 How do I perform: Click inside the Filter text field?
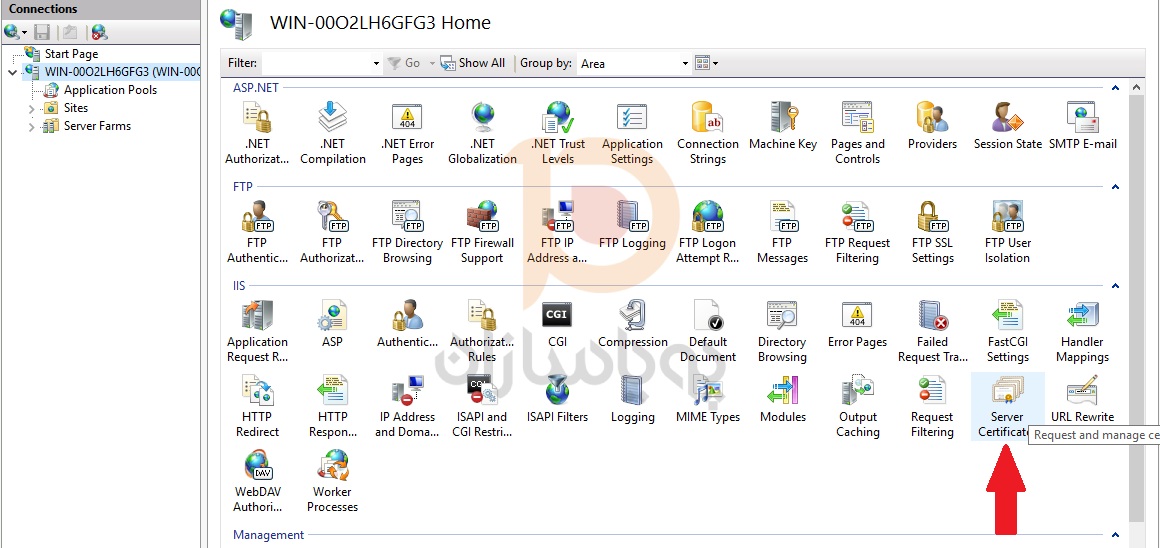click(x=315, y=64)
